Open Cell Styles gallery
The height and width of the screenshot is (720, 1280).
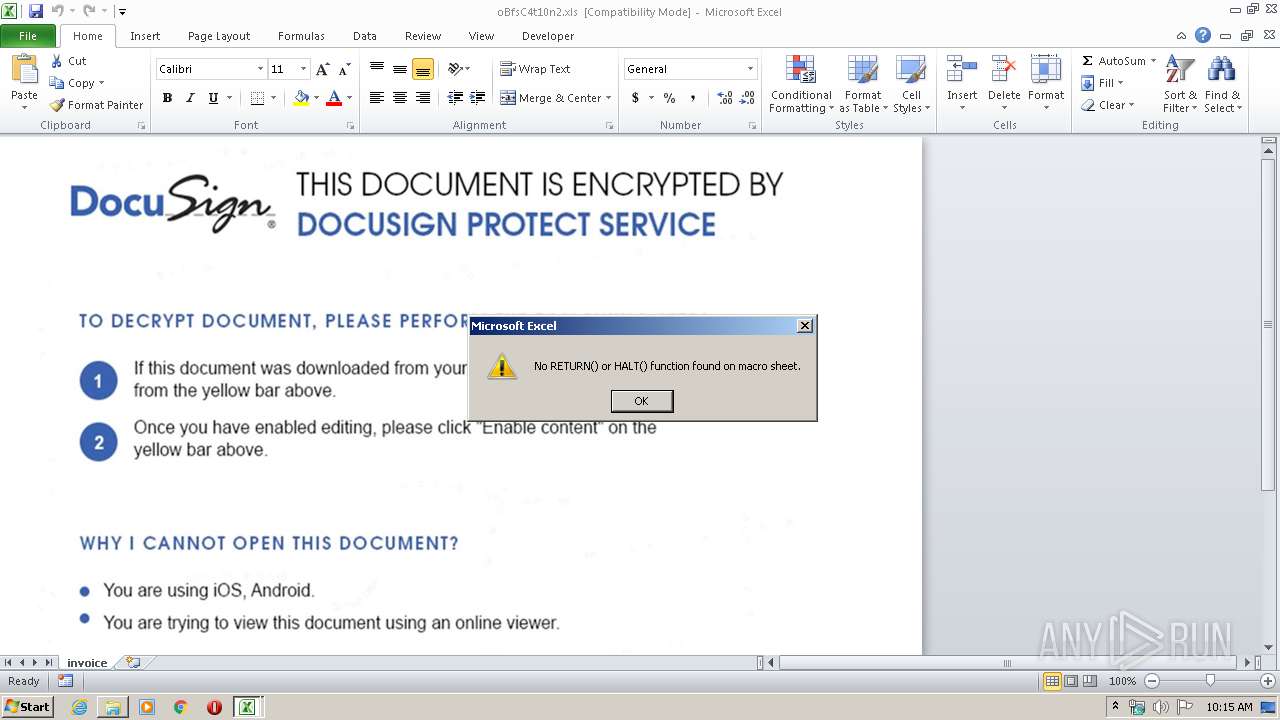[x=911, y=85]
